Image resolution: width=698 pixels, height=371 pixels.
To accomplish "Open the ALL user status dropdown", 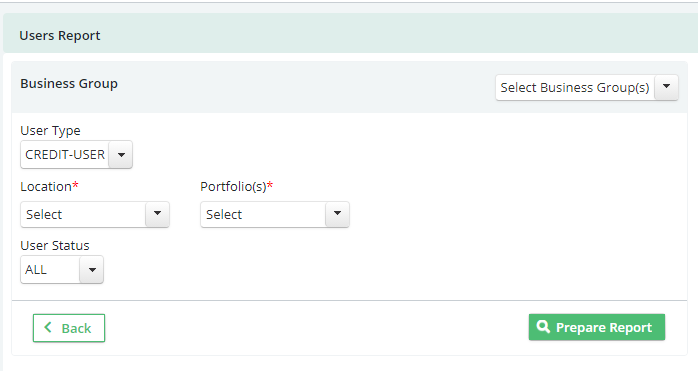I will (x=62, y=269).
